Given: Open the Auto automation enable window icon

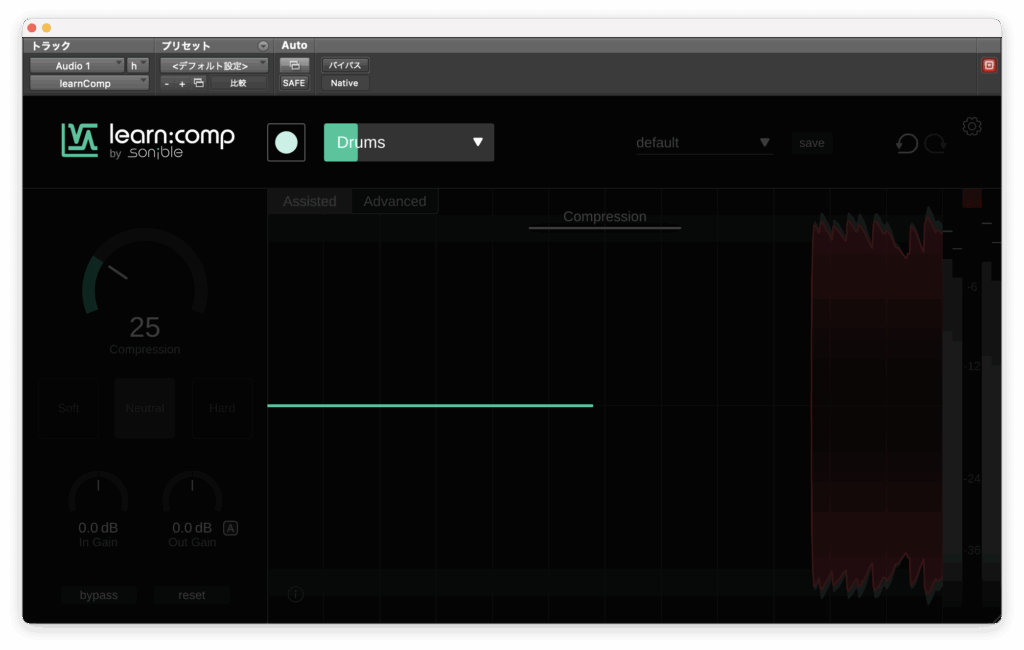Looking at the screenshot, I should pos(294,65).
